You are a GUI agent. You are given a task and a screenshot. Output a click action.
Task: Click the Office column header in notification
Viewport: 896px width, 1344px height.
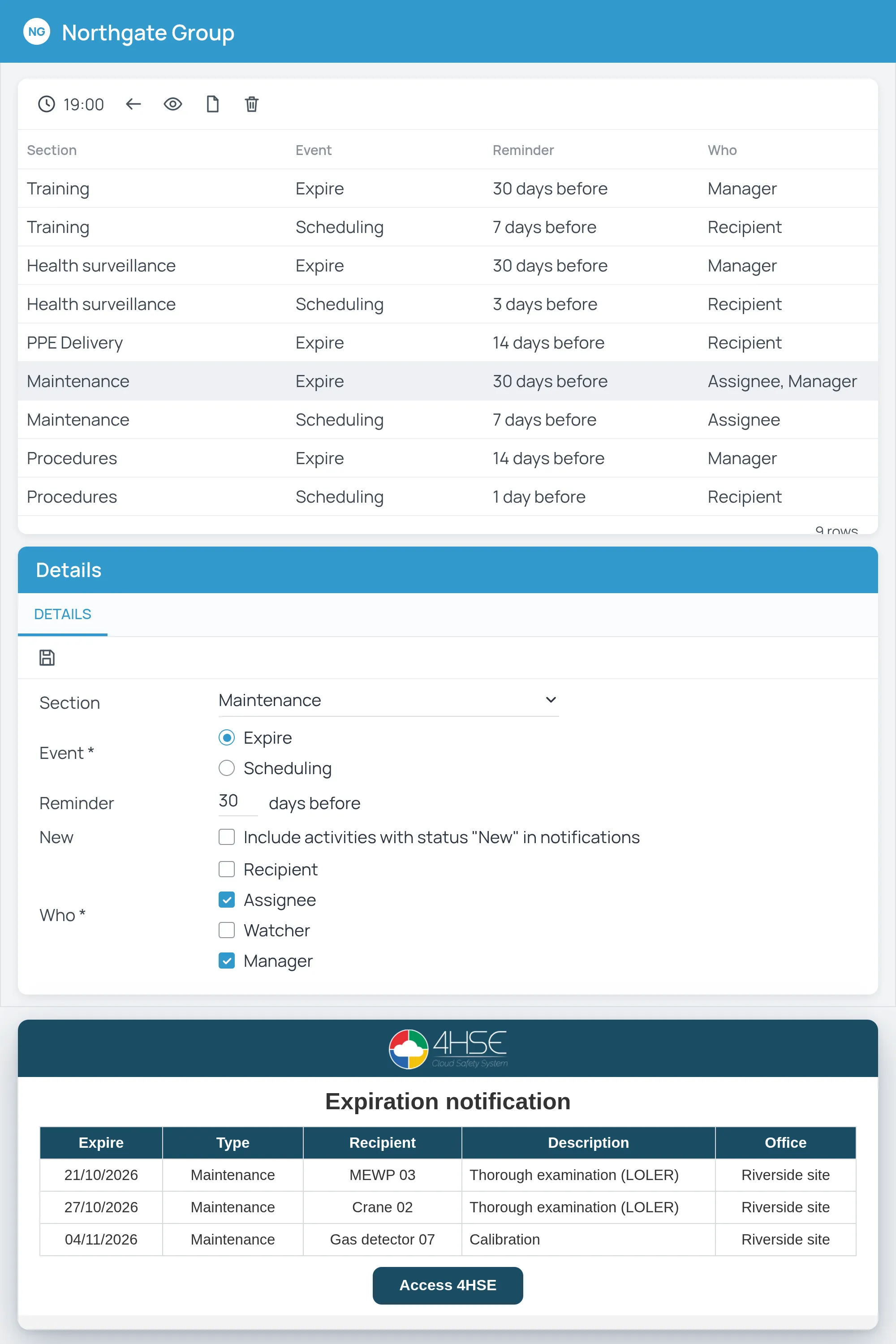(x=786, y=1143)
